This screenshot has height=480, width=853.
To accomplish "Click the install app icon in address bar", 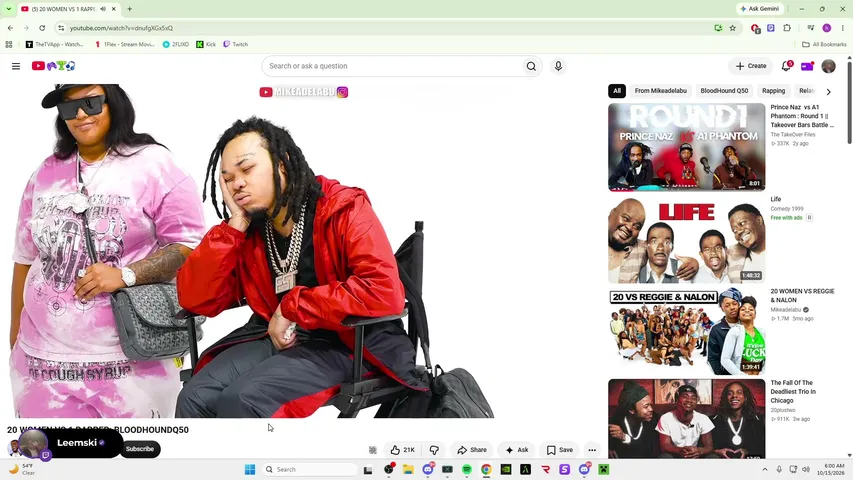I will point(718,28).
